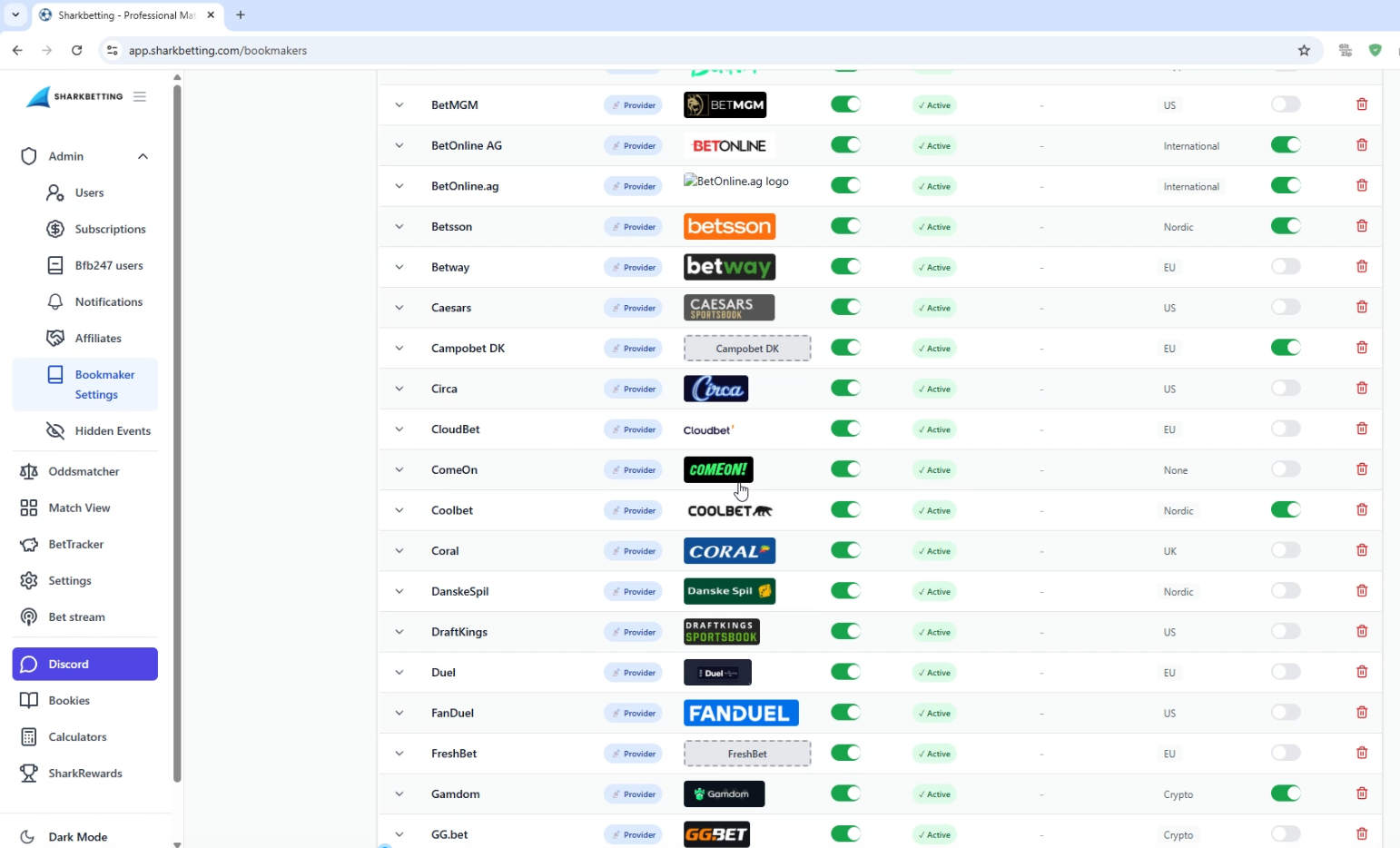Open SharkRewards trophy icon

29,773
